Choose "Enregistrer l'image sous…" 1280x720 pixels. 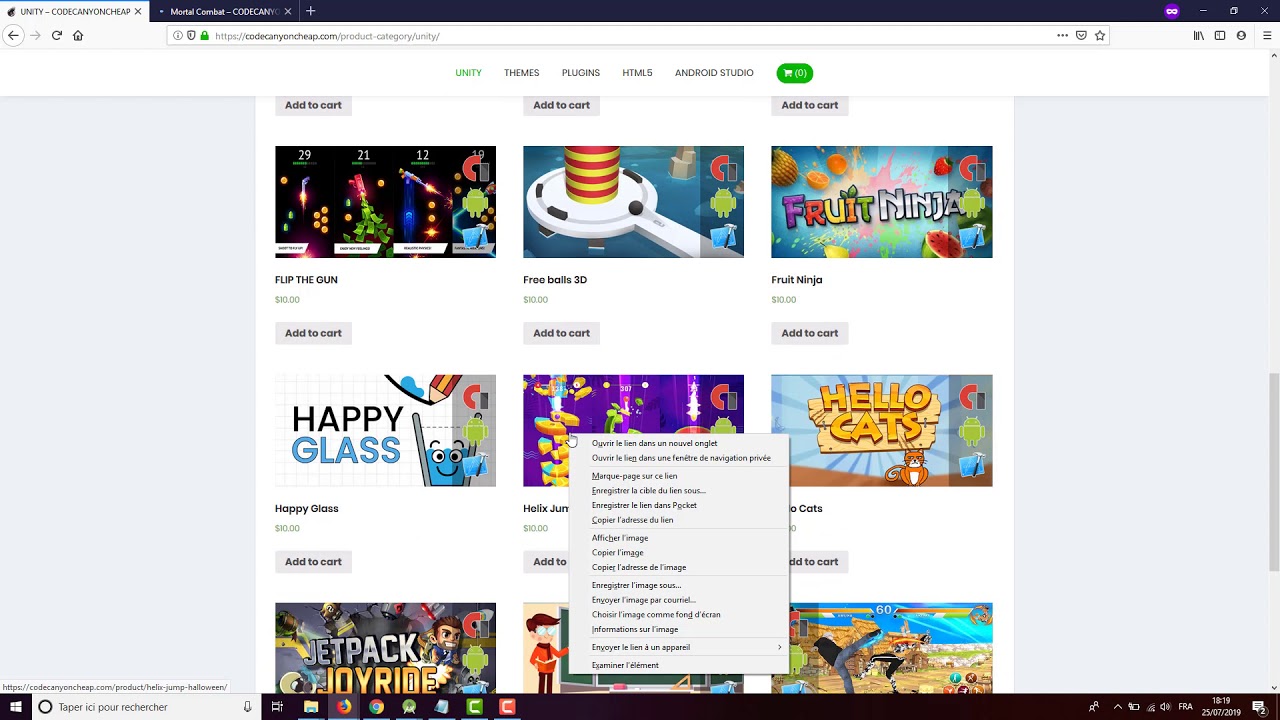(x=678, y=585)
